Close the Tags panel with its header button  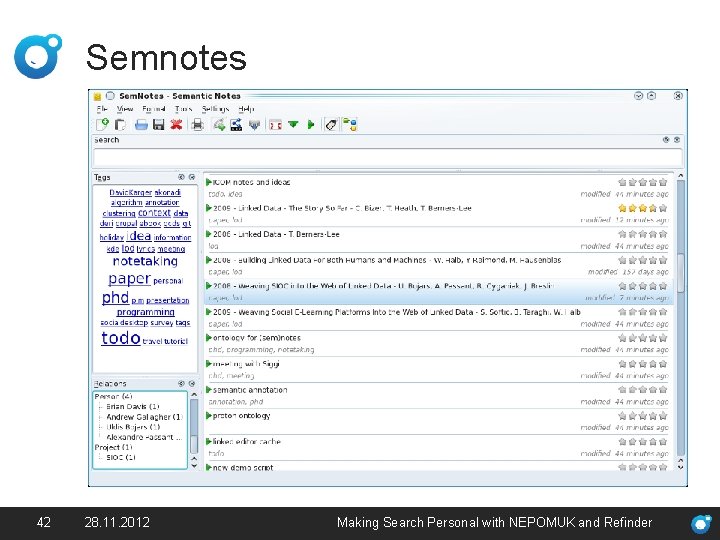[192, 177]
